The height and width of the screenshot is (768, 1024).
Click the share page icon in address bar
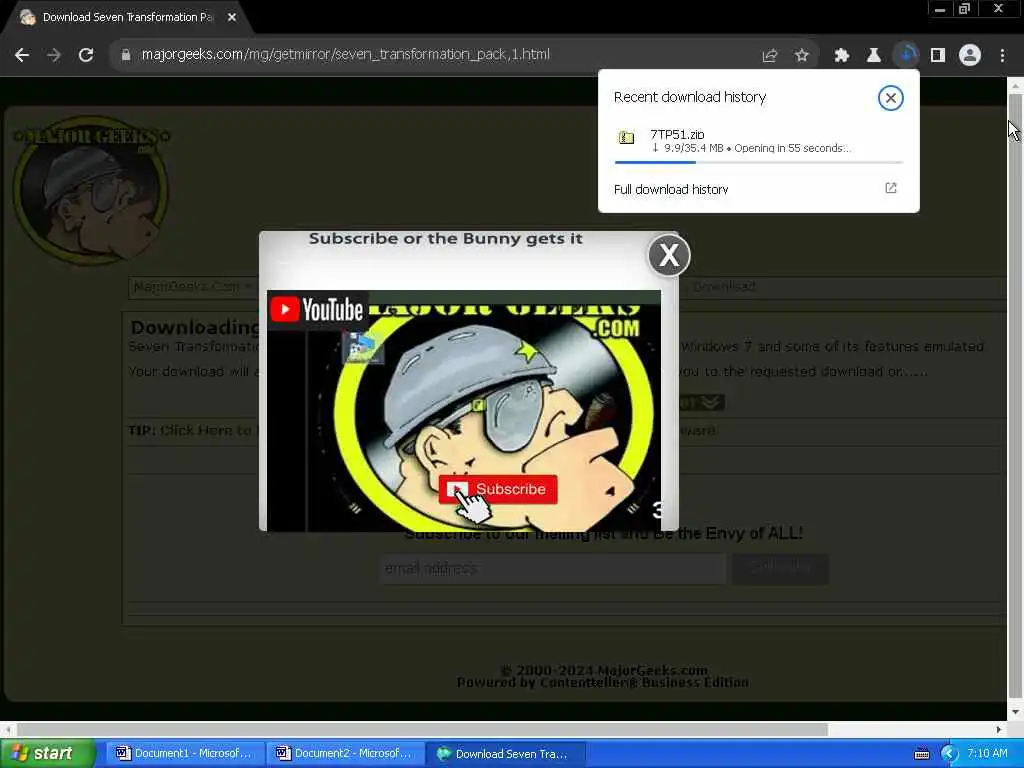[770, 56]
